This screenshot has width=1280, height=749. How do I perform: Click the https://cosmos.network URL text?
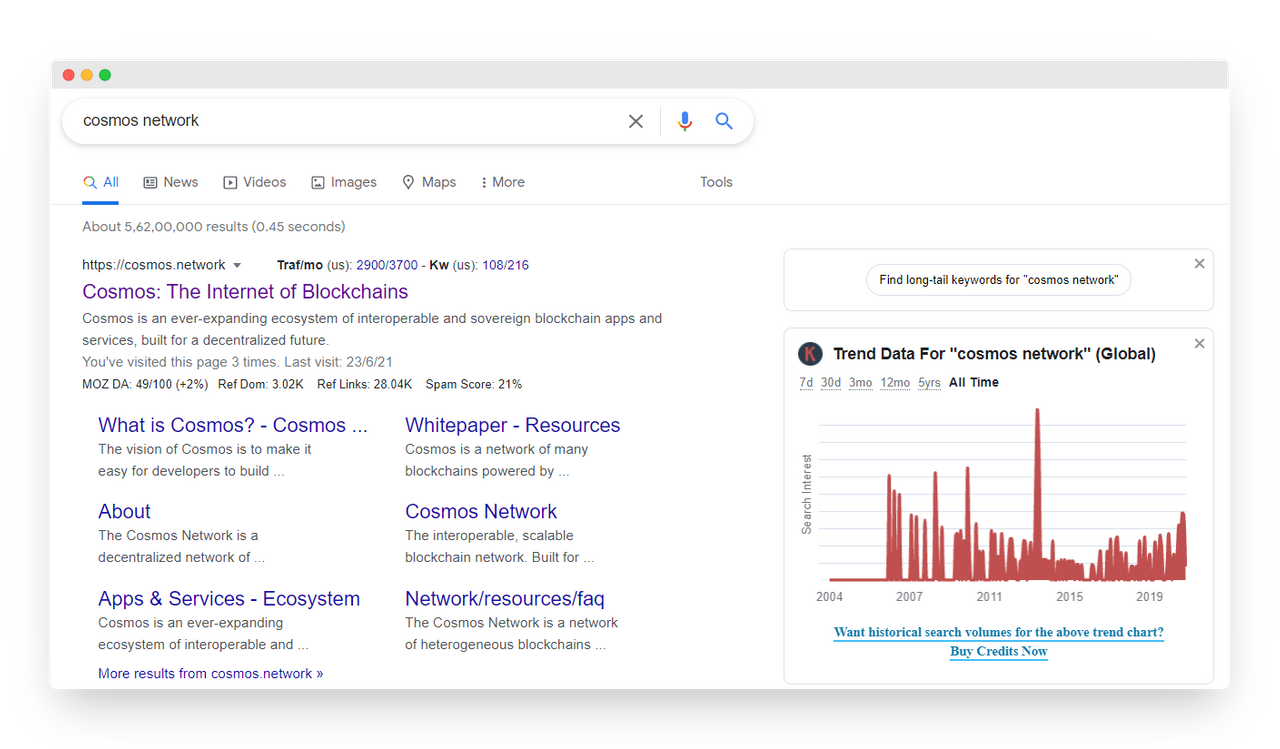[x=154, y=266]
